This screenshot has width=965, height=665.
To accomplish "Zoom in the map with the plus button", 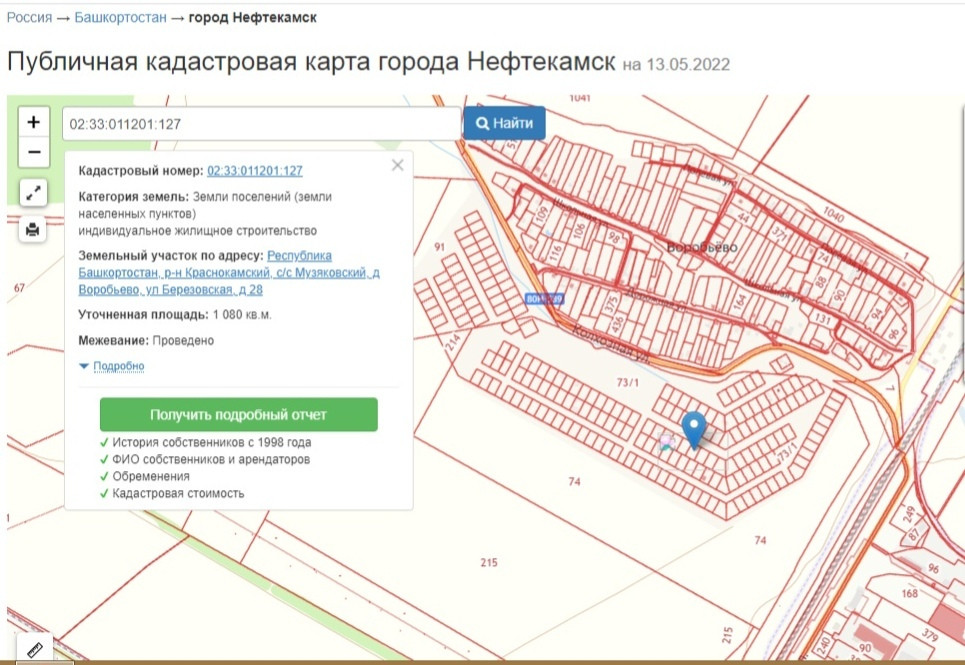I will point(34,122).
